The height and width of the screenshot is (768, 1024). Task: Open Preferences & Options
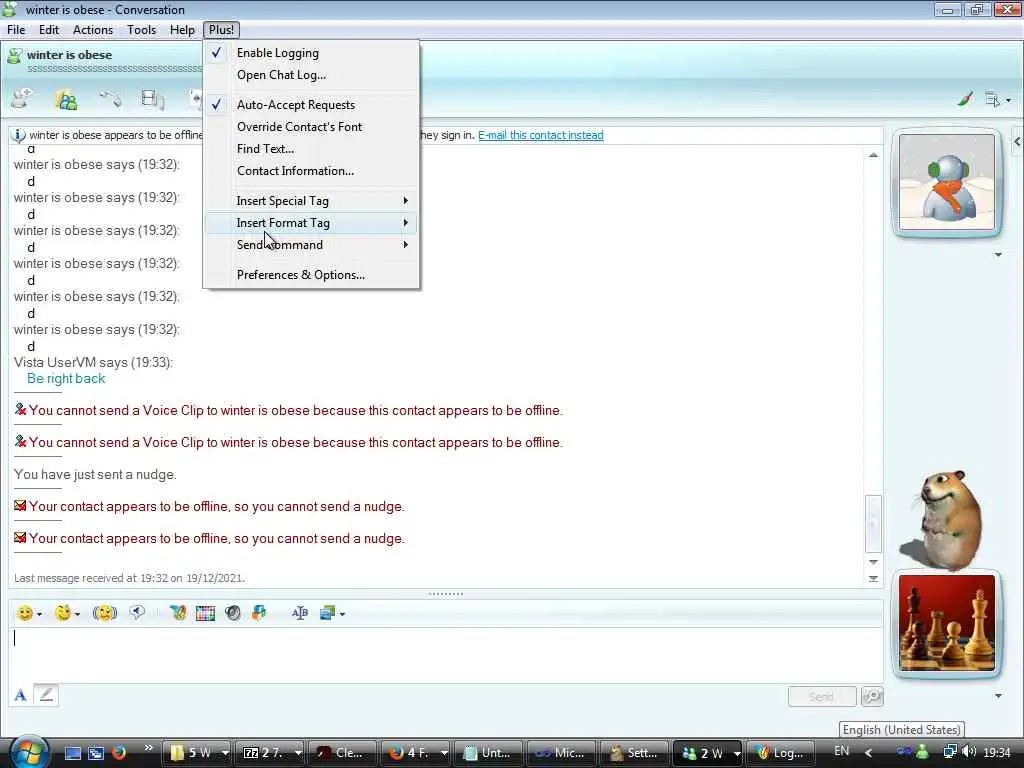pyautogui.click(x=311, y=275)
